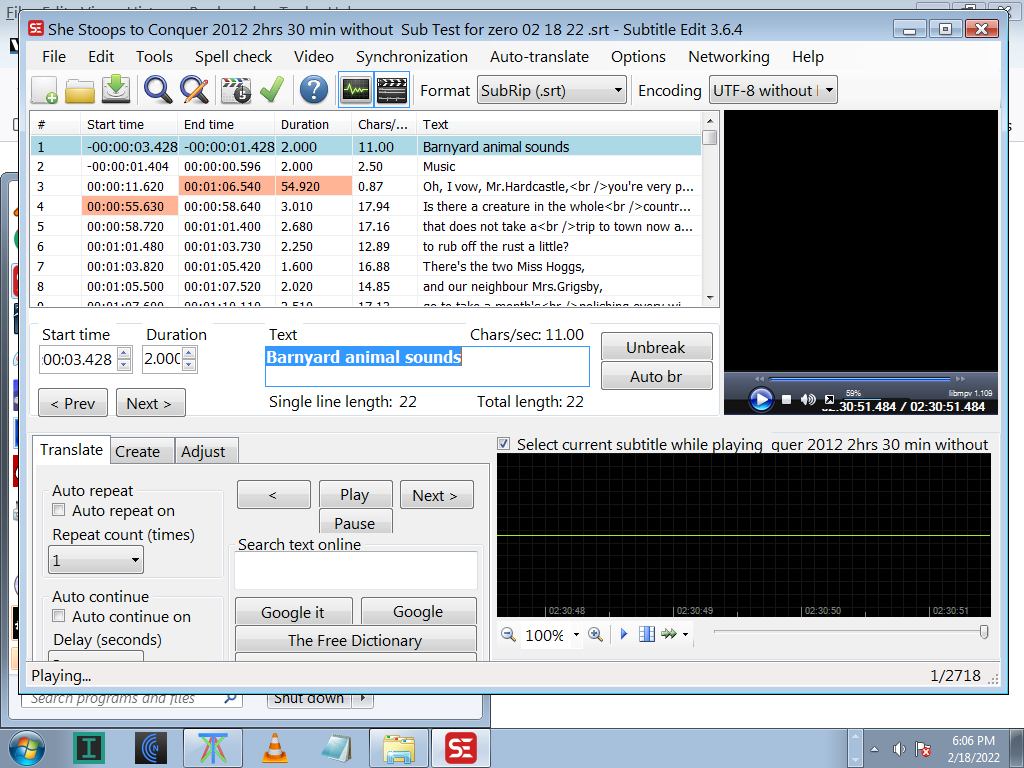Screen dimensions: 1024x768
Task: Open the Format SubRip dropdown
Action: click(x=552, y=90)
